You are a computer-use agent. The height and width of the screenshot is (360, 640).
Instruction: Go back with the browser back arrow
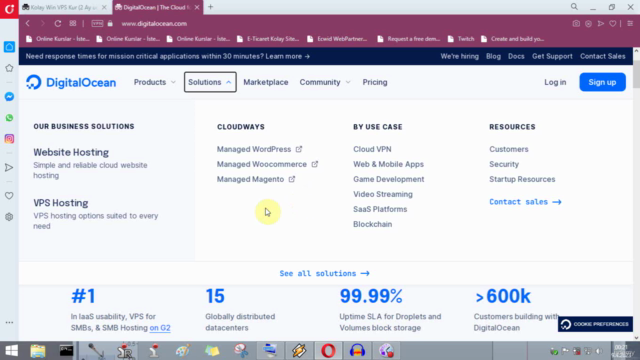click(x=28, y=24)
